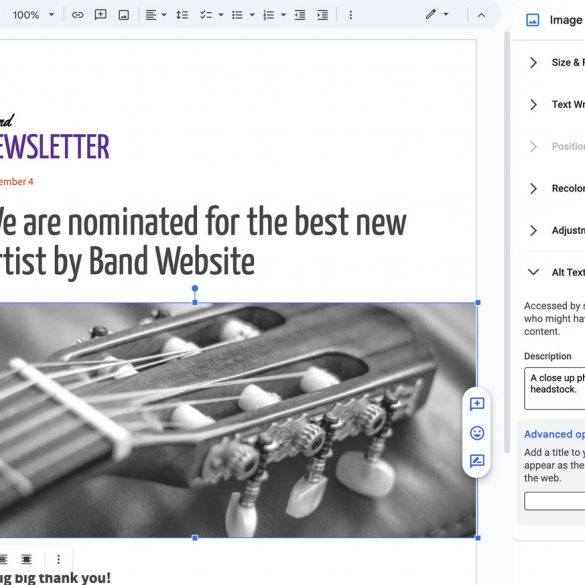Click the insert image toolbar icon
The width and height of the screenshot is (585, 585).
coord(123,15)
